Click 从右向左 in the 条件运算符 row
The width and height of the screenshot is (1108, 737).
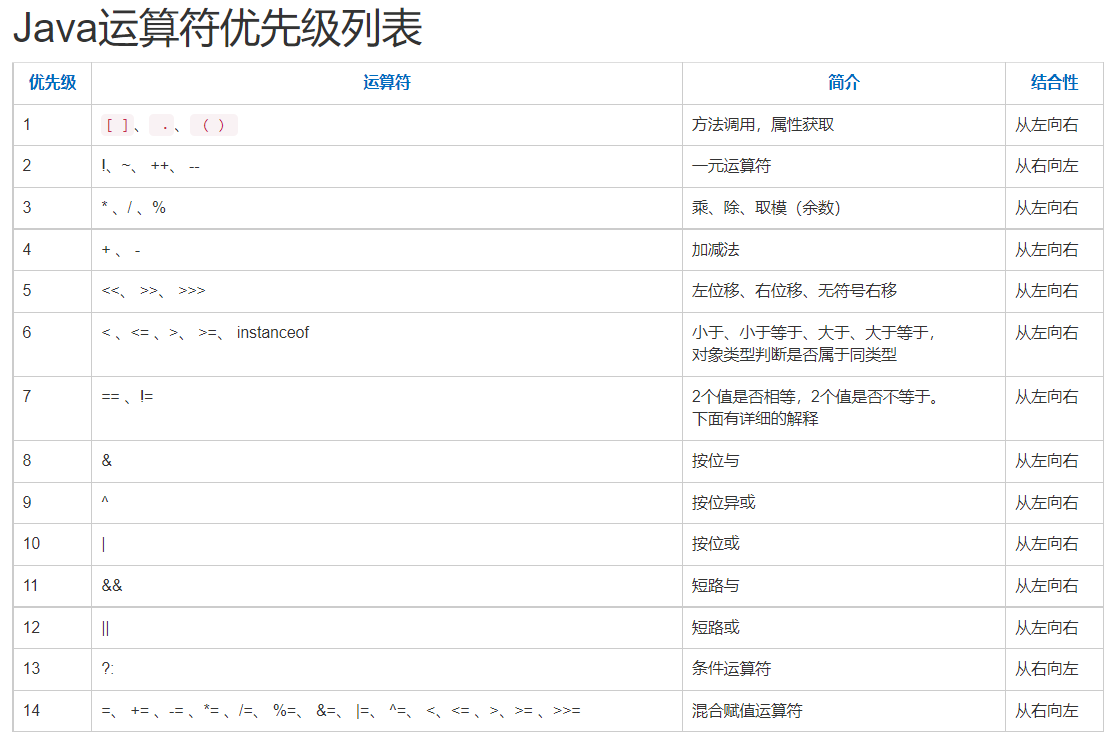pos(1047,668)
